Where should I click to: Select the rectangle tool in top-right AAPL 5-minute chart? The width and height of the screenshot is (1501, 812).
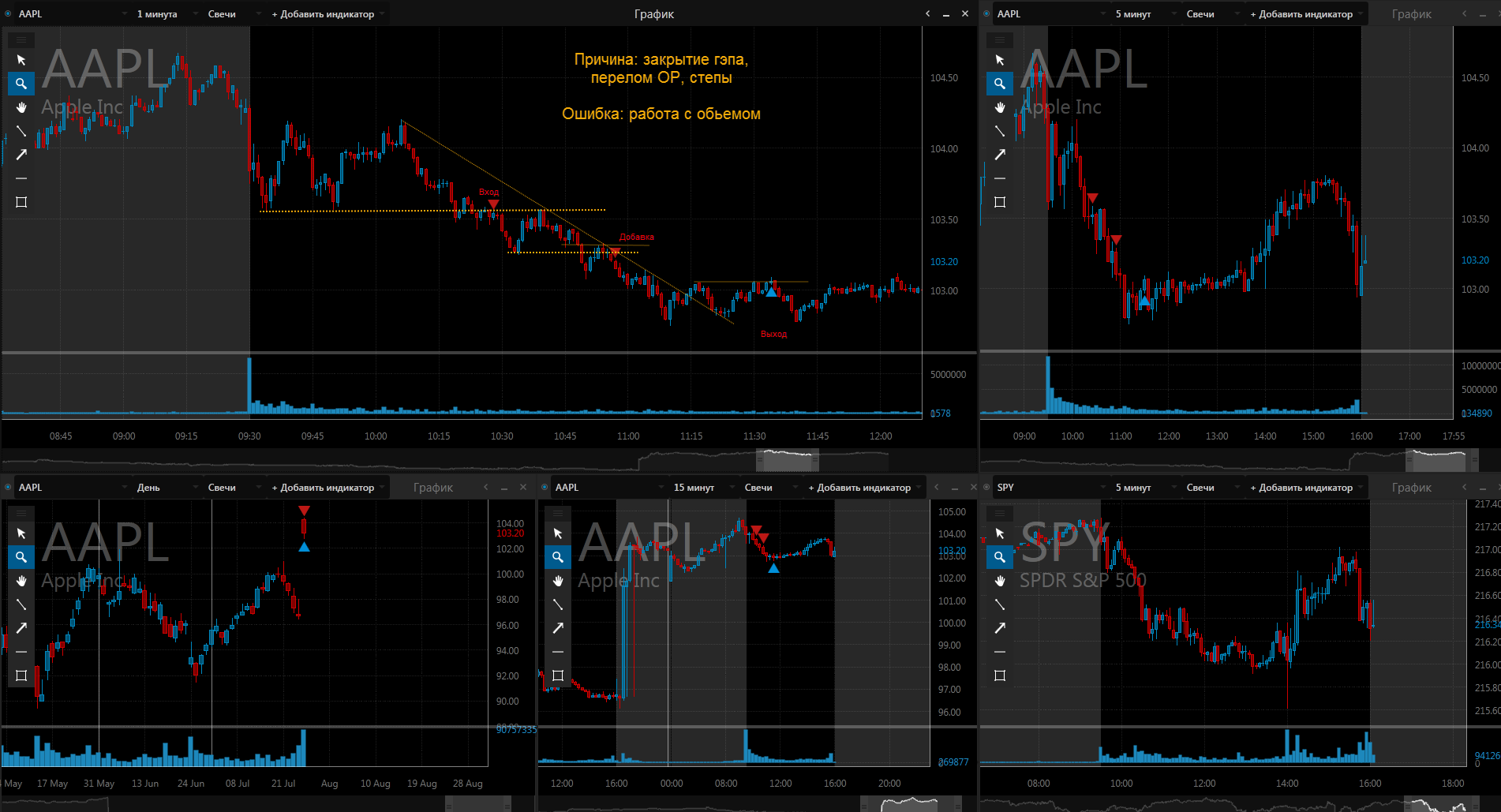(x=1000, y=202)
